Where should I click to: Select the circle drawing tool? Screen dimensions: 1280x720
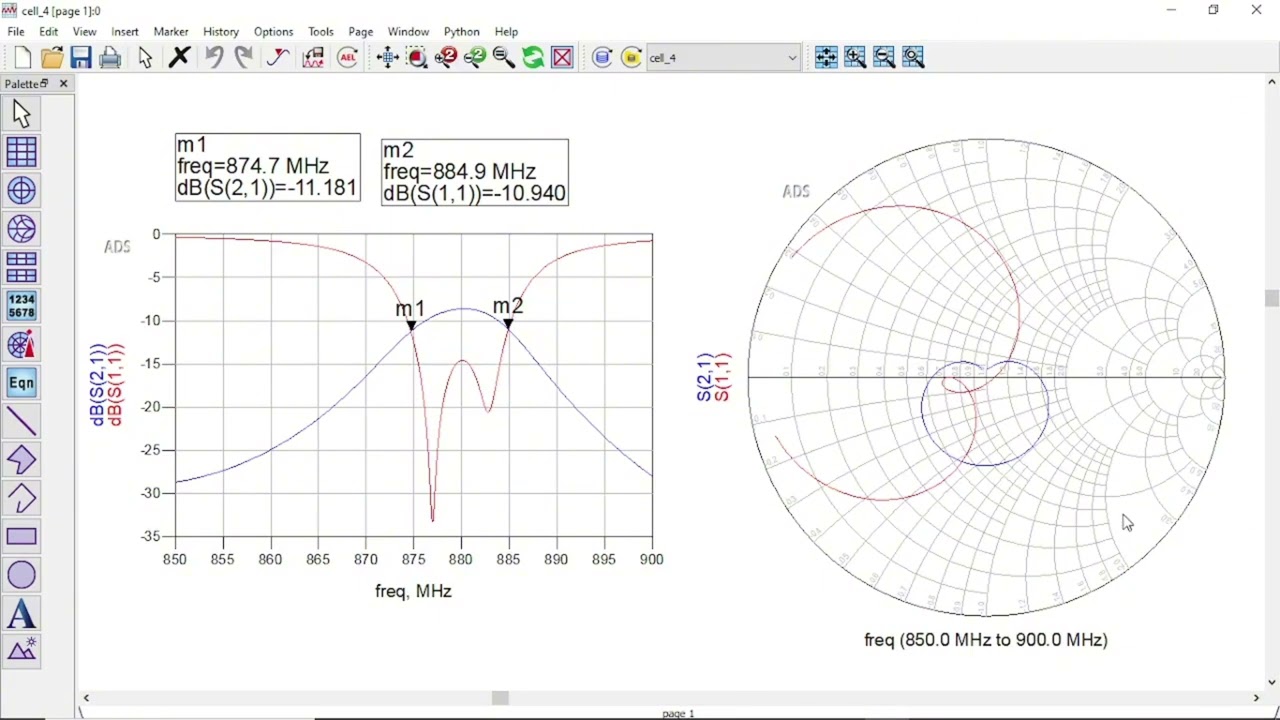(21, 575)
